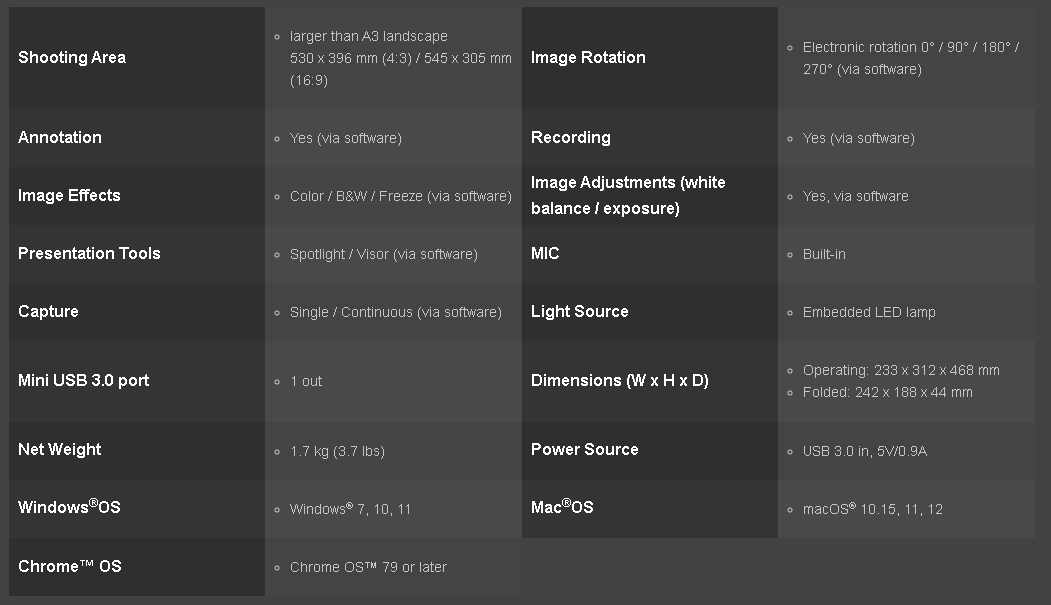1051x605 pixels.
Task: Click 'Chrome OS 79 or later' text
Action: tap(368, 567)
